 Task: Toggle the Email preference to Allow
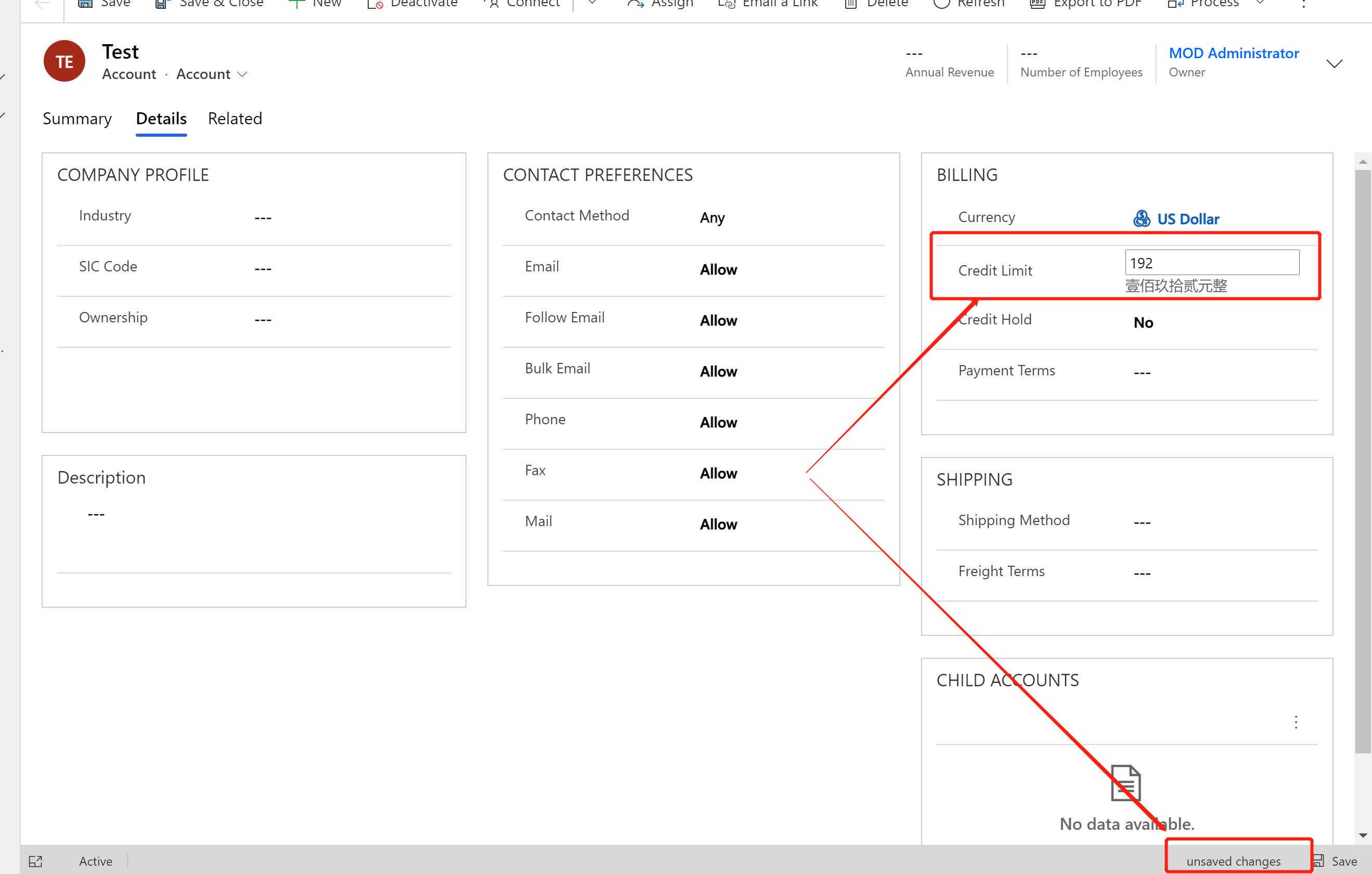[x=719, y=268]
